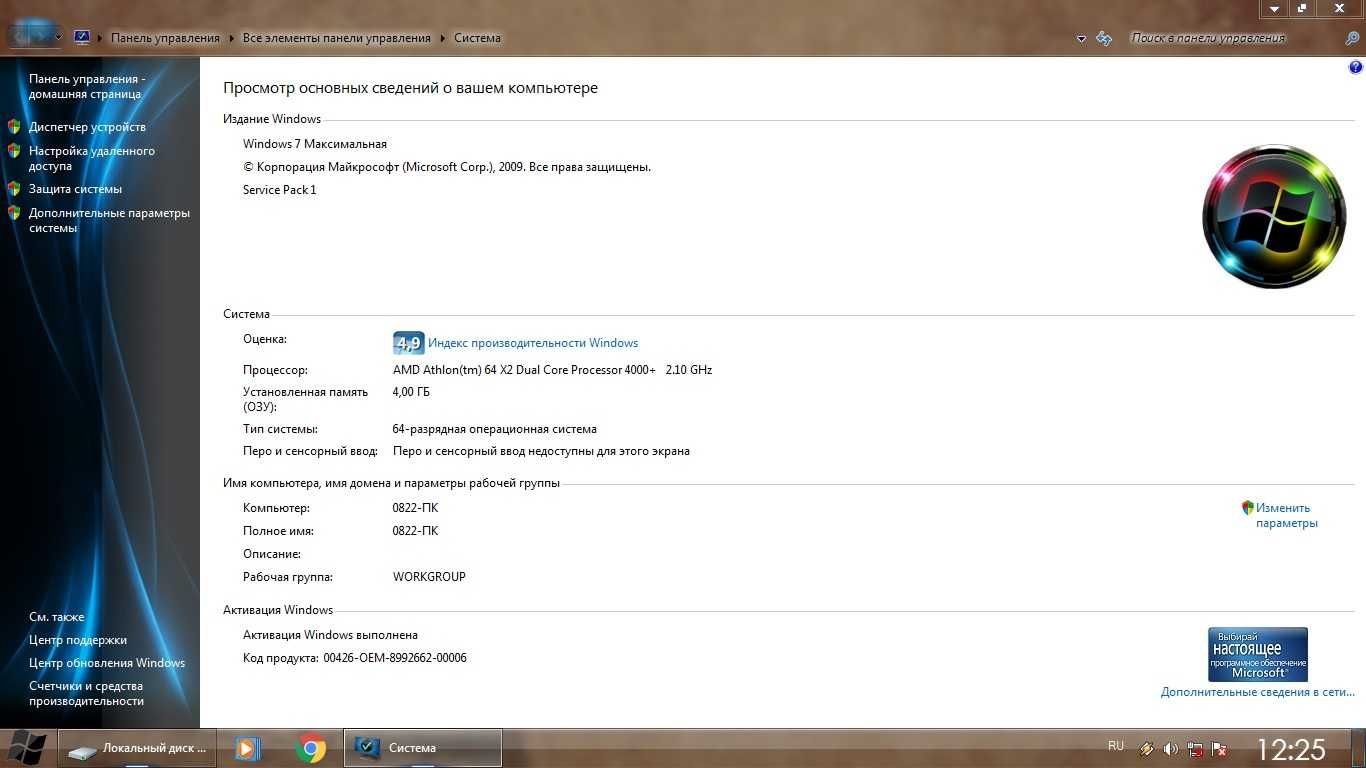Viewport: 1366px width, 768px height.
Task: Click the product code 00426-OEM-8992662-00006
Action: [395, 658]
